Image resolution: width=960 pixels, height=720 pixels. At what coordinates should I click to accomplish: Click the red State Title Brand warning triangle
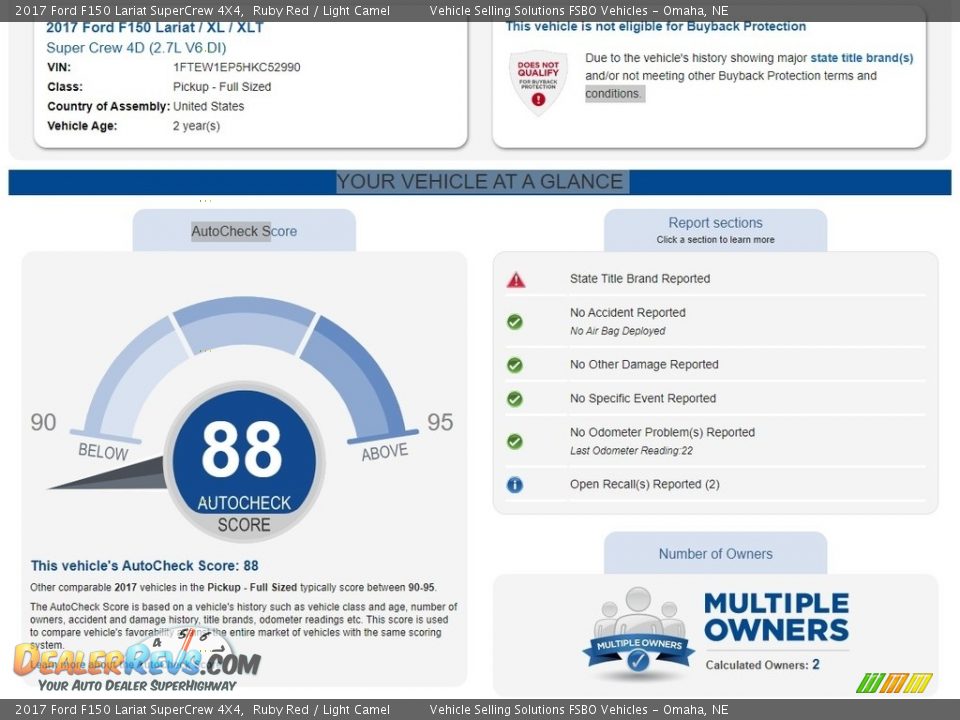[x=516, y=280]
